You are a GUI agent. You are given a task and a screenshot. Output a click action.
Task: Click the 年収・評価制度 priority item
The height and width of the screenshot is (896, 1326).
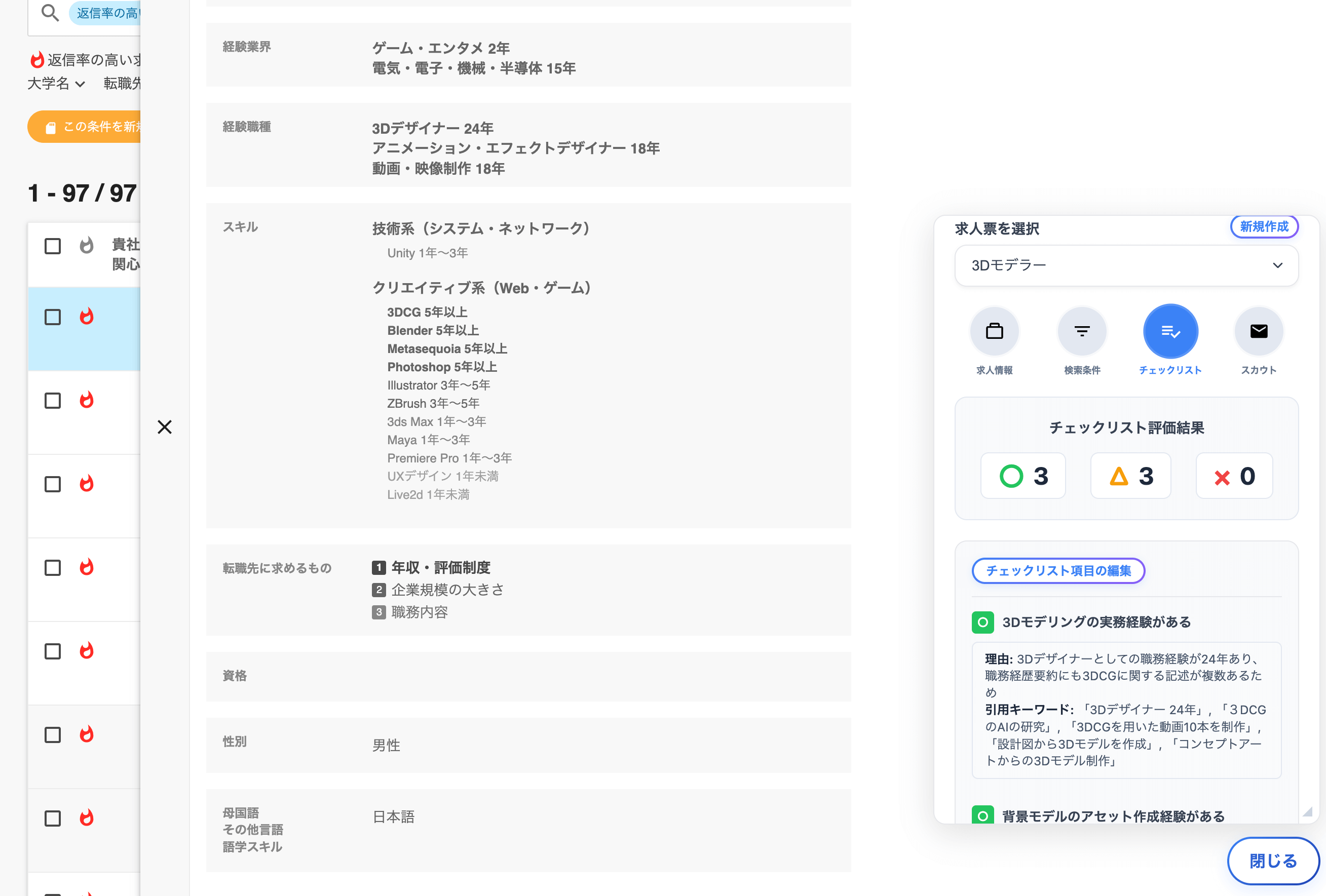[x=431, y=567]
